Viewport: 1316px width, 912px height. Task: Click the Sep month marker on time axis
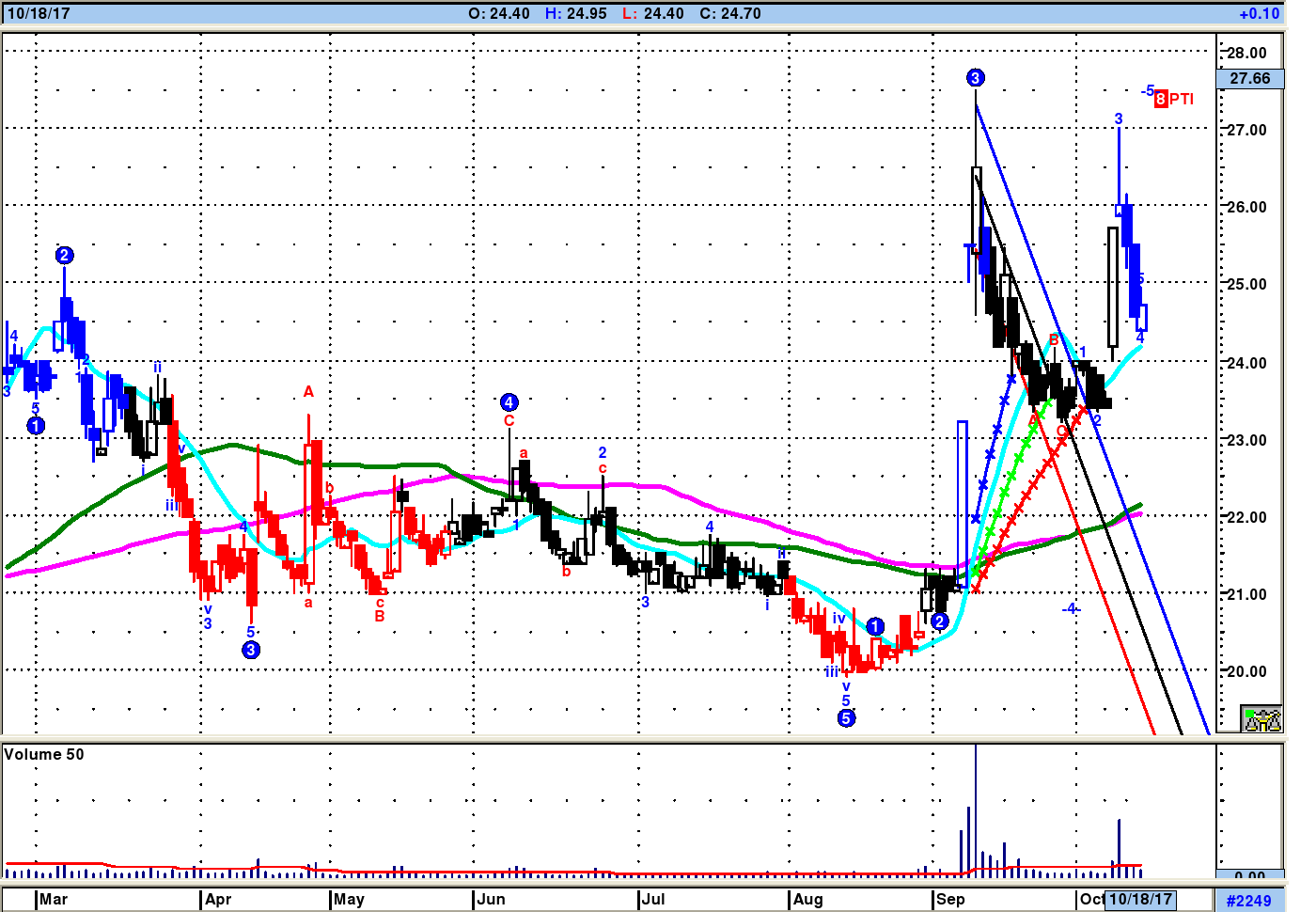coord(950,899)
